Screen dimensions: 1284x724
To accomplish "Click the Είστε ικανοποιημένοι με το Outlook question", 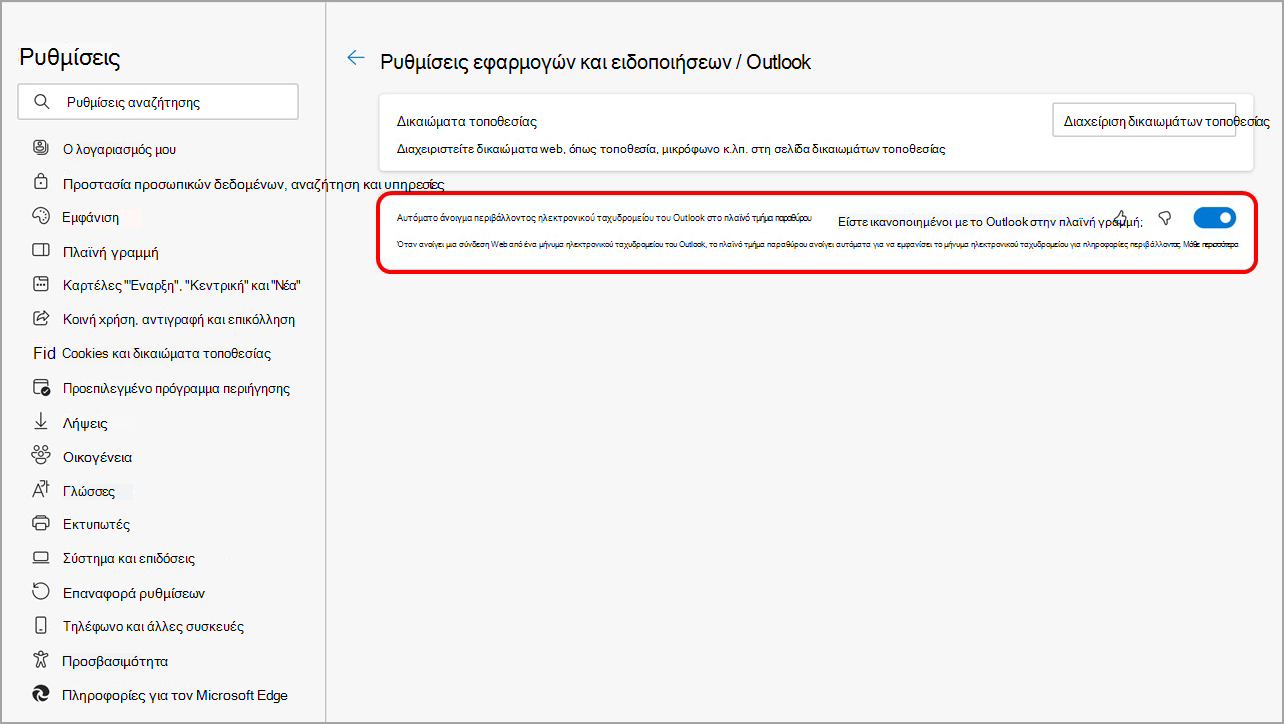I will (x=990, y=221).
